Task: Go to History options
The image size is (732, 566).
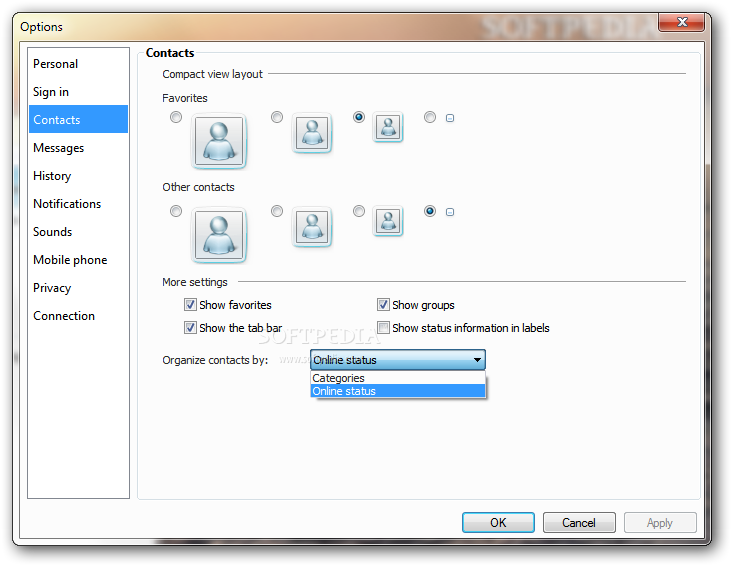Action: click(x=78, y=176)
